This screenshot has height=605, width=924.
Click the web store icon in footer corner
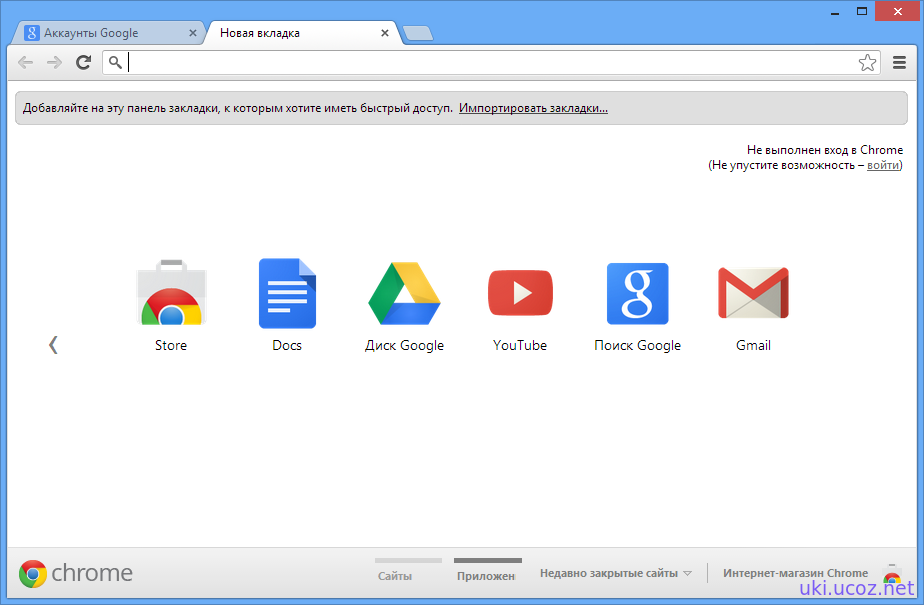[x=892, y=575]
